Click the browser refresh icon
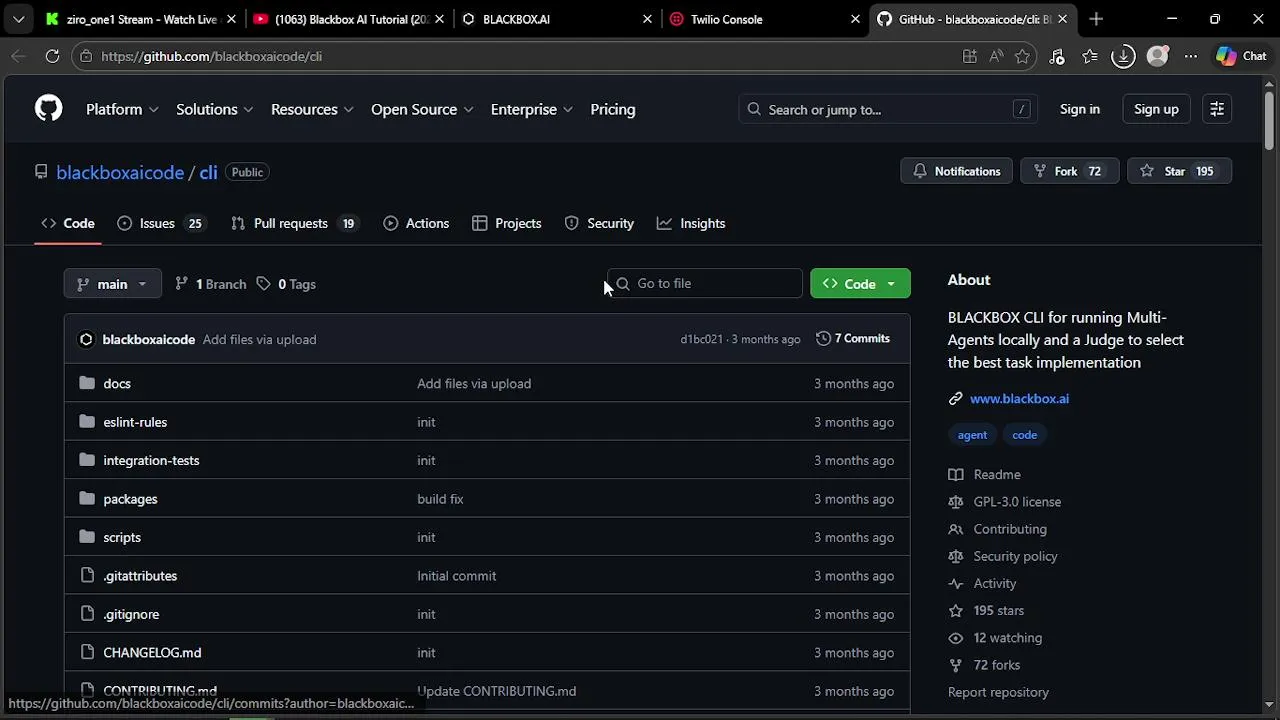 [x=52, y=57]
